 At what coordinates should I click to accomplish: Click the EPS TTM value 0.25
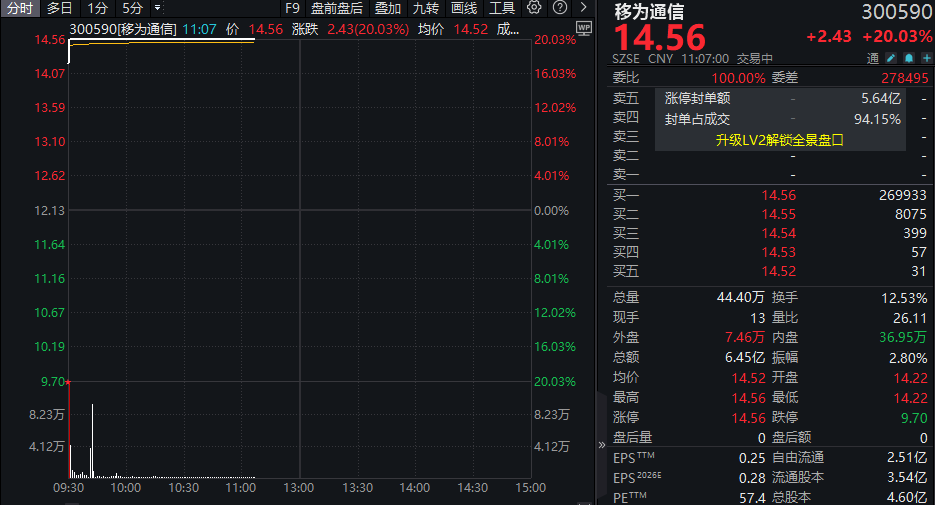coord(752,458)
